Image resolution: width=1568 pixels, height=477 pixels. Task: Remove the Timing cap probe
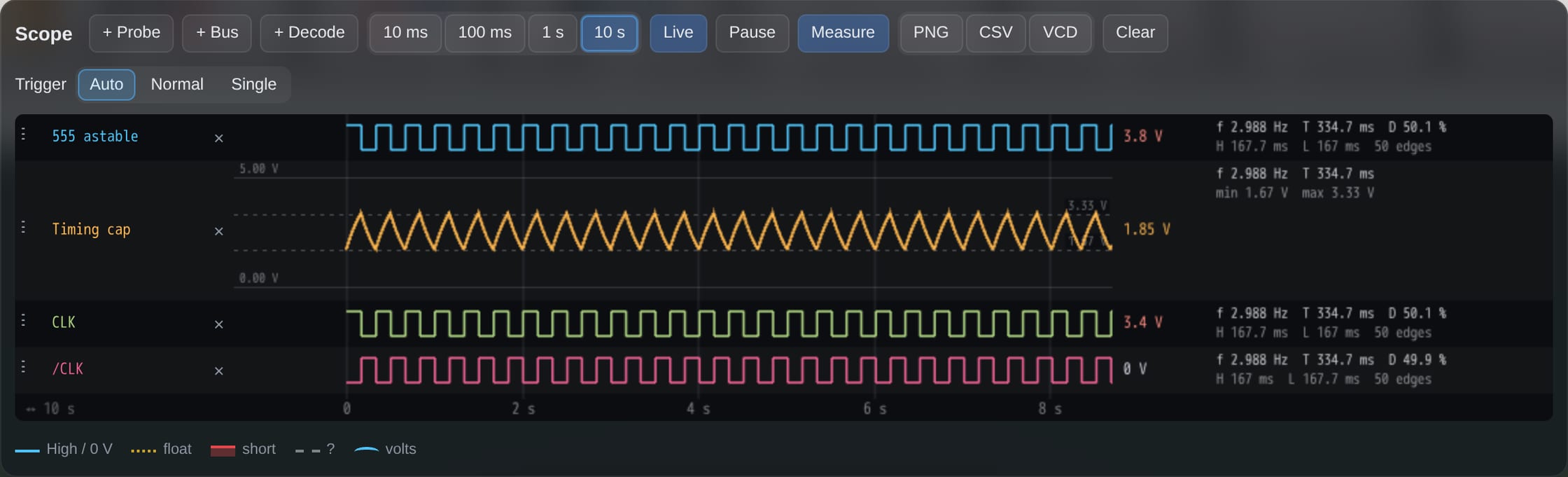point(218,231)
